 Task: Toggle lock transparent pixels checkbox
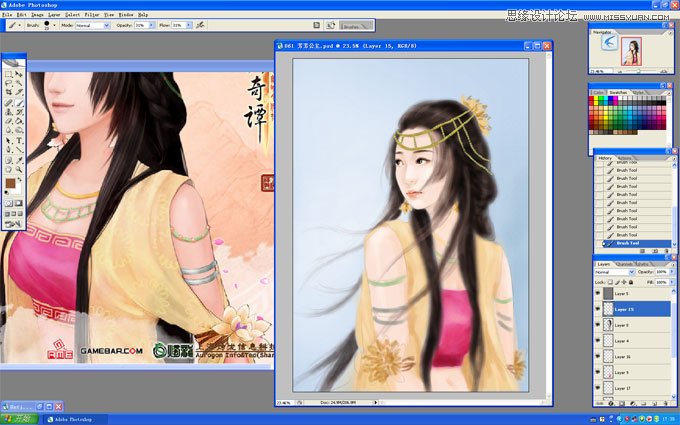click(x=610, y=282)
